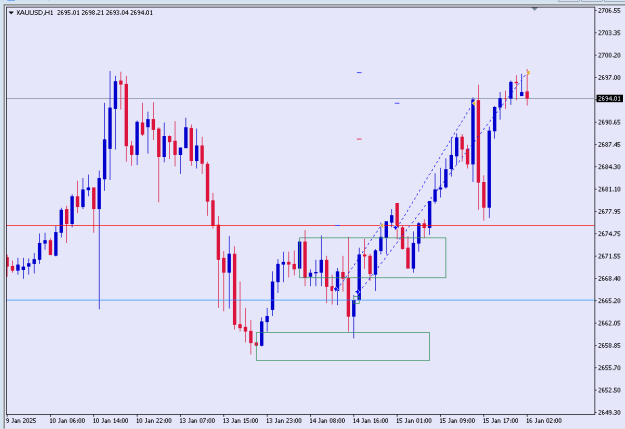The width and height of the screenshot is (625, 429).
Task: Click price axis label 2668.40
Action: pyautogui.click(x=610, y=278)
